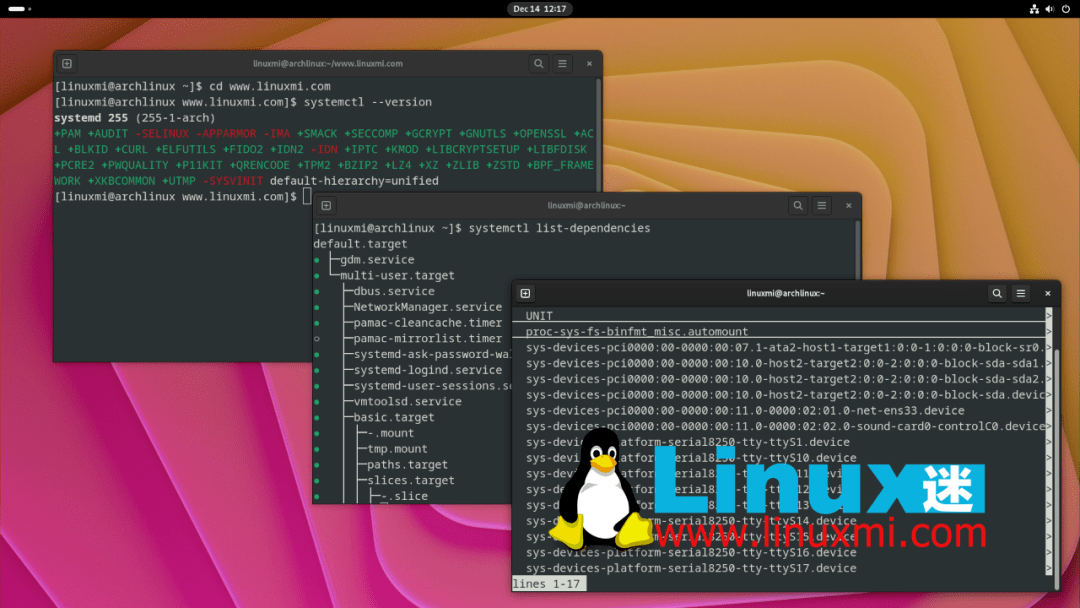Click the network icon in the top bar

[1035, 9]
